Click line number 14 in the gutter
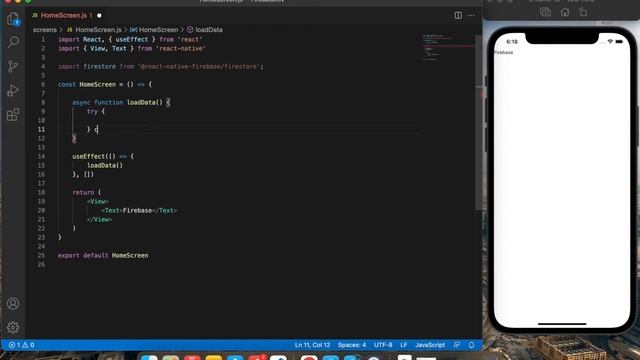The image size is (640, 360). (41, 156)
